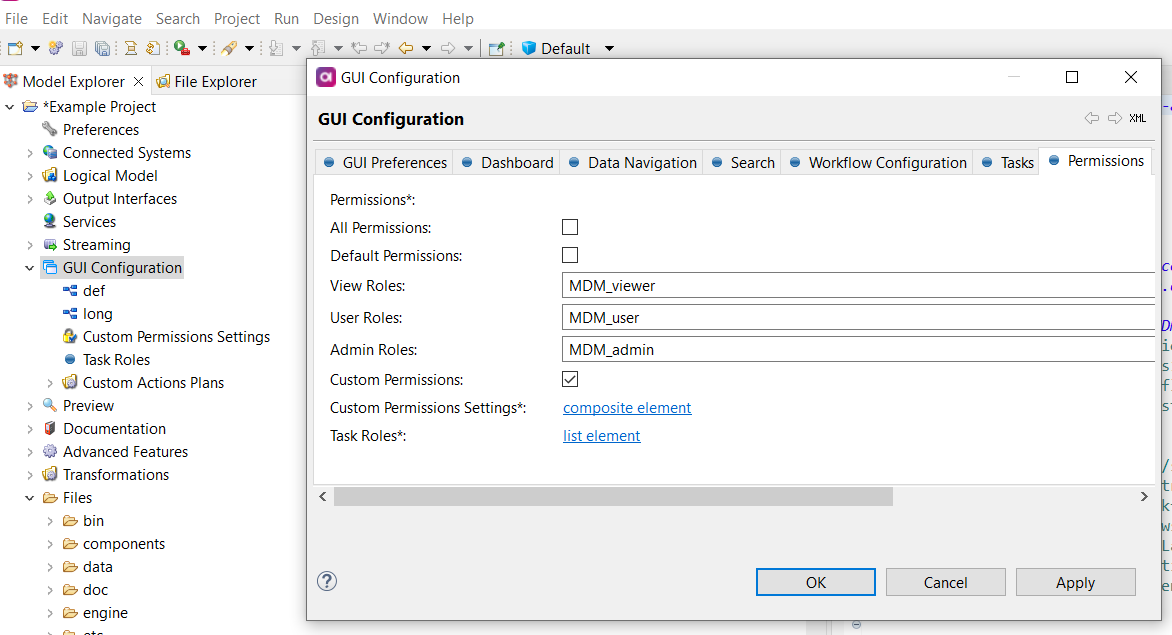The width and height of the screenshot is (1172, 635).
Task: Click the dialog horizontal scrollbar thumb
Action: pos(612,497)
